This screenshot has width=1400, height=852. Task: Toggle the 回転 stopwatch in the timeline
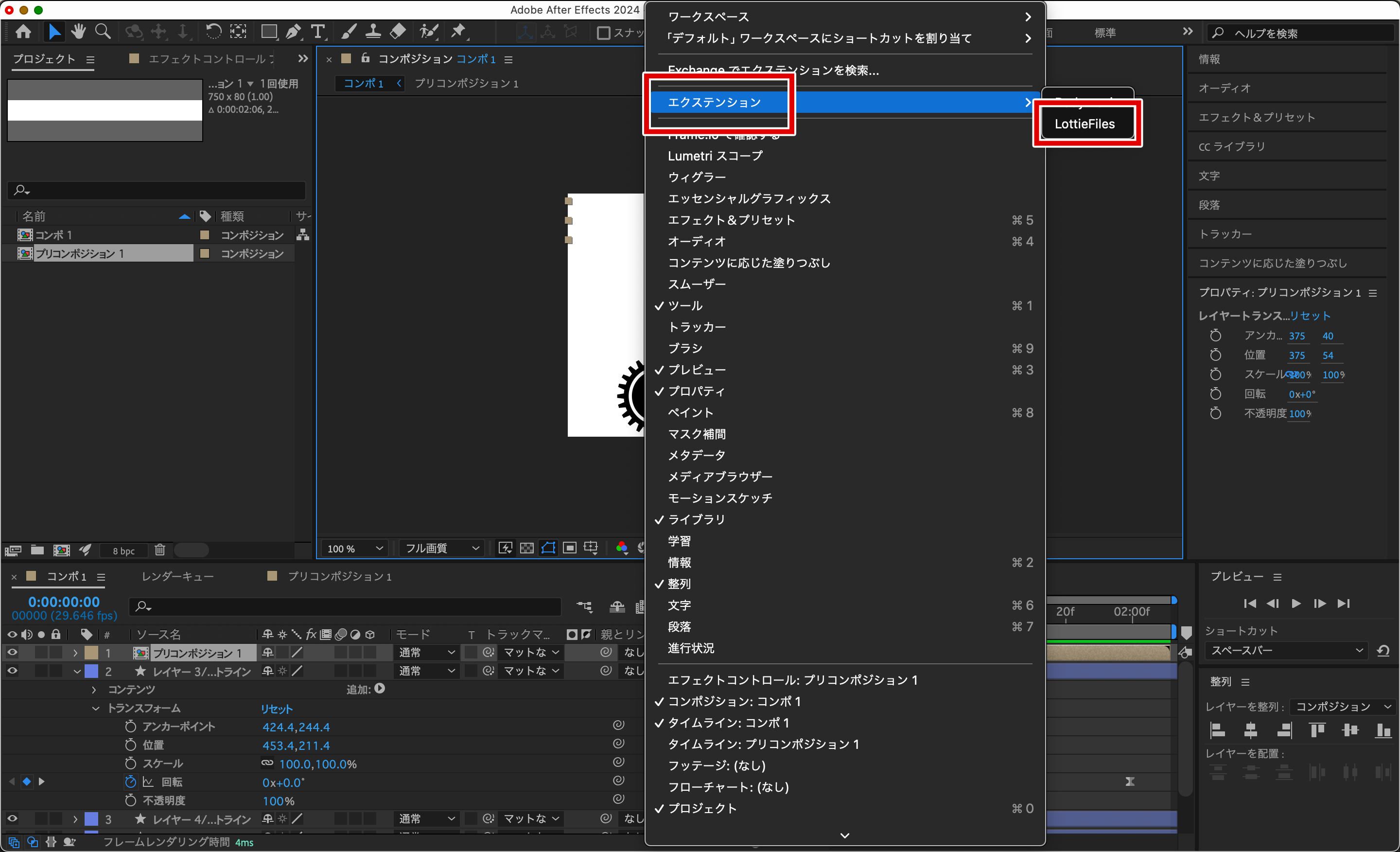click(x=131, y=781)
